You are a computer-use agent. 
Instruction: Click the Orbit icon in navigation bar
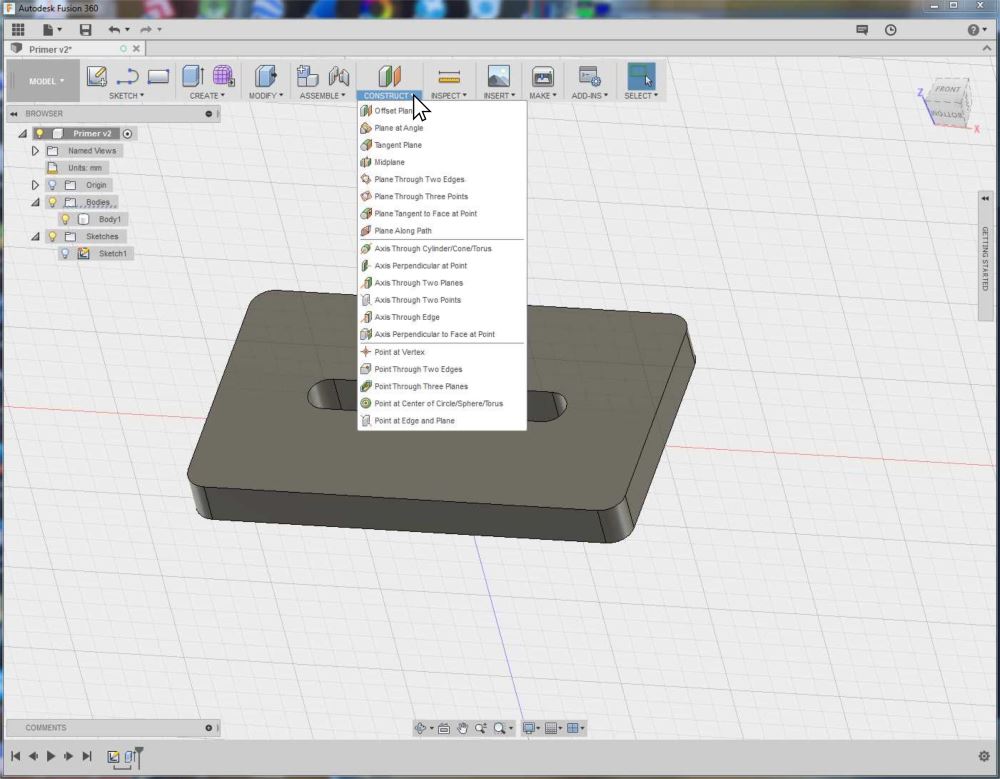tap(421, 728)
